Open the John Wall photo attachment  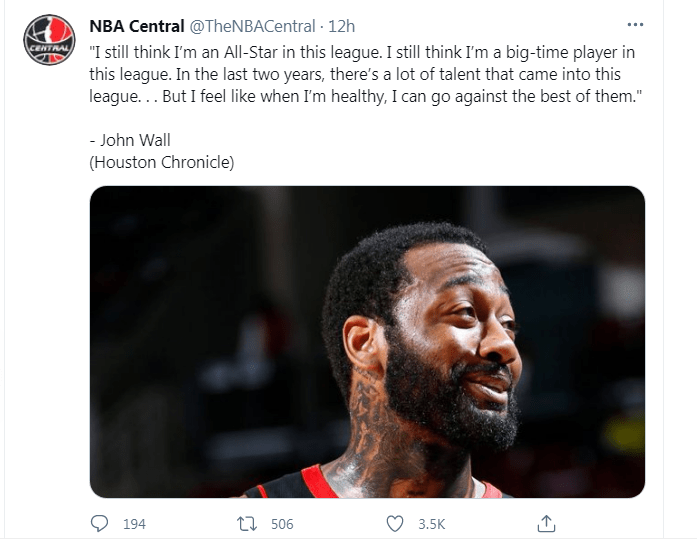click(x=367, y=341)
